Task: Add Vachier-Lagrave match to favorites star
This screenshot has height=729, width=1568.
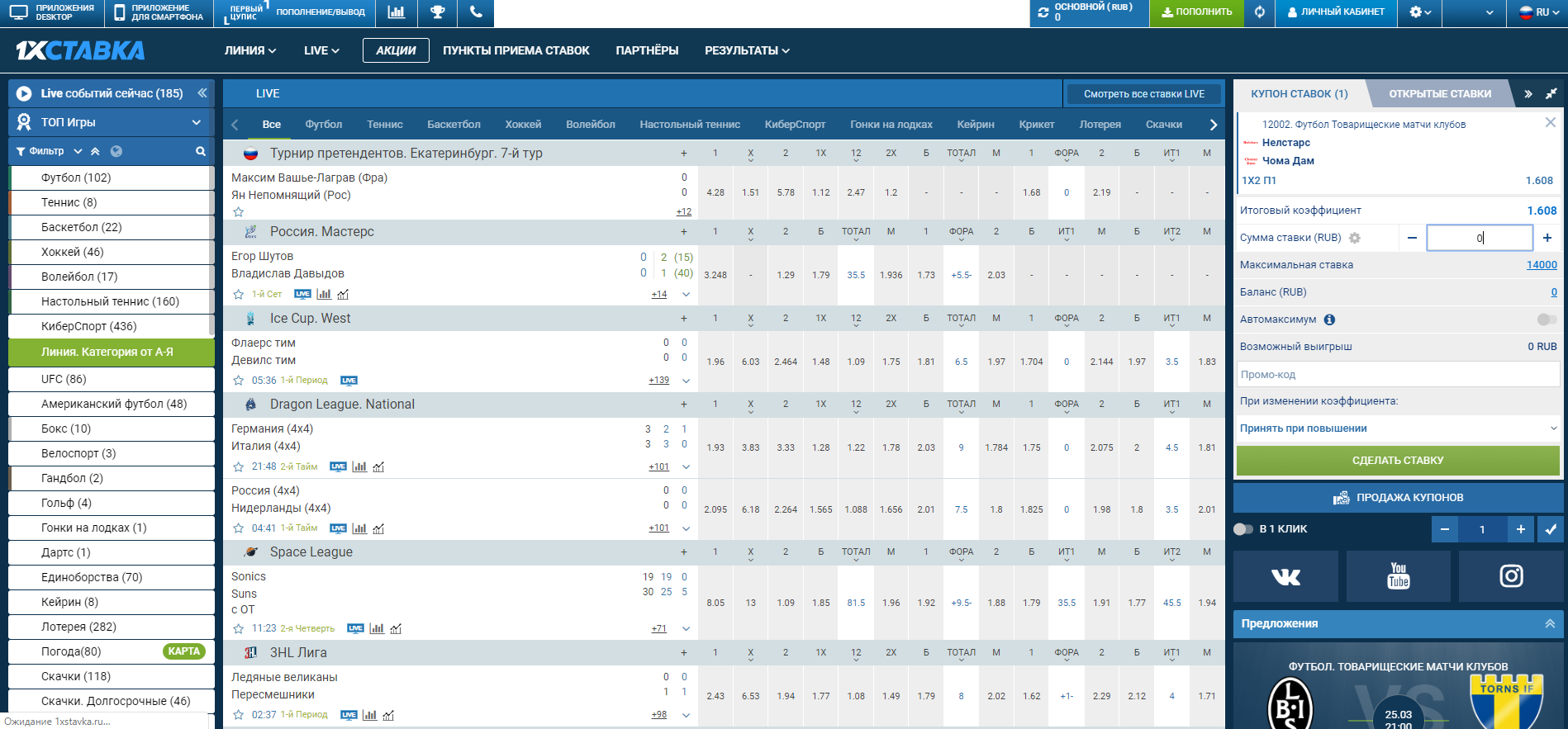Action: coord(239,212)
